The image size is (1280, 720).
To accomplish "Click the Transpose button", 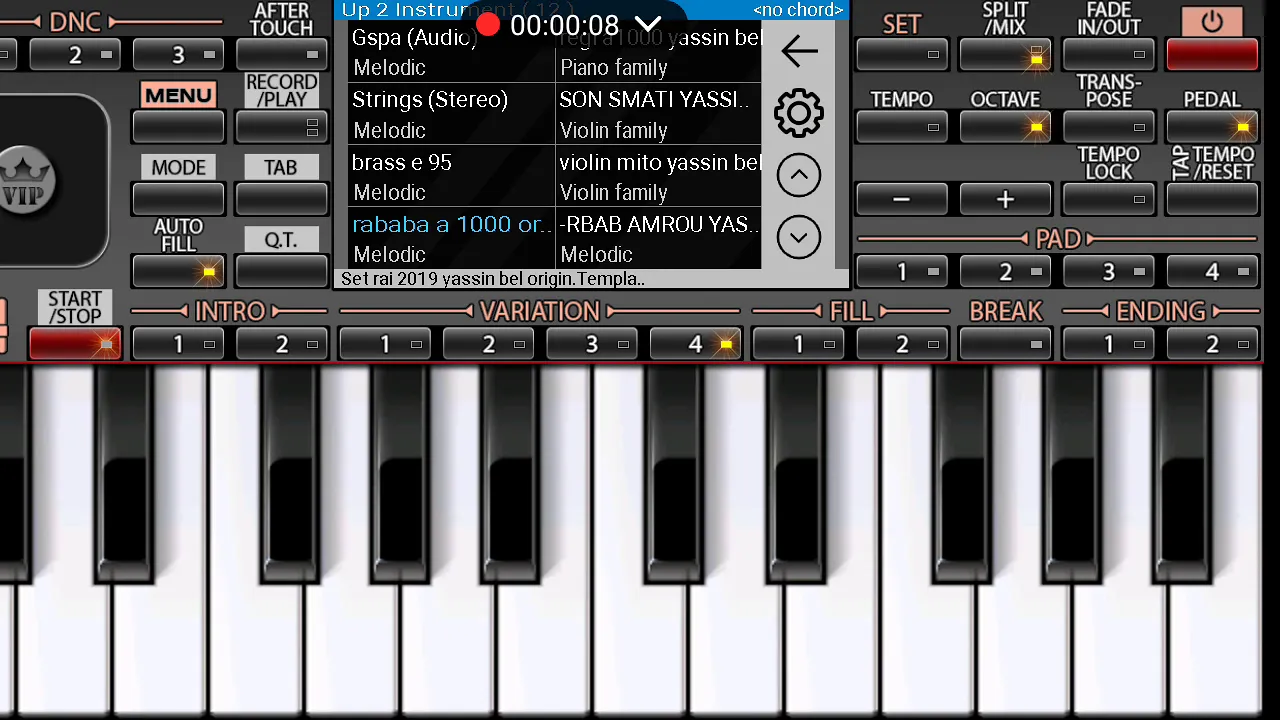I will (1109, 127).
